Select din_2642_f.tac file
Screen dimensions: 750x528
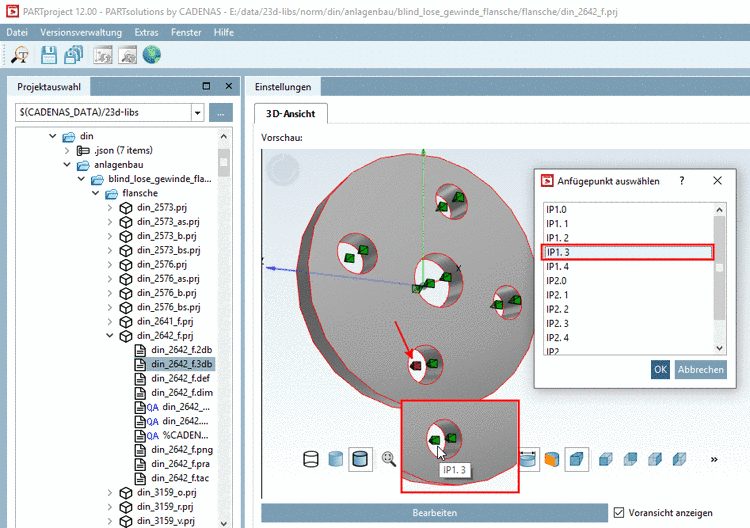tap(180, 478)
